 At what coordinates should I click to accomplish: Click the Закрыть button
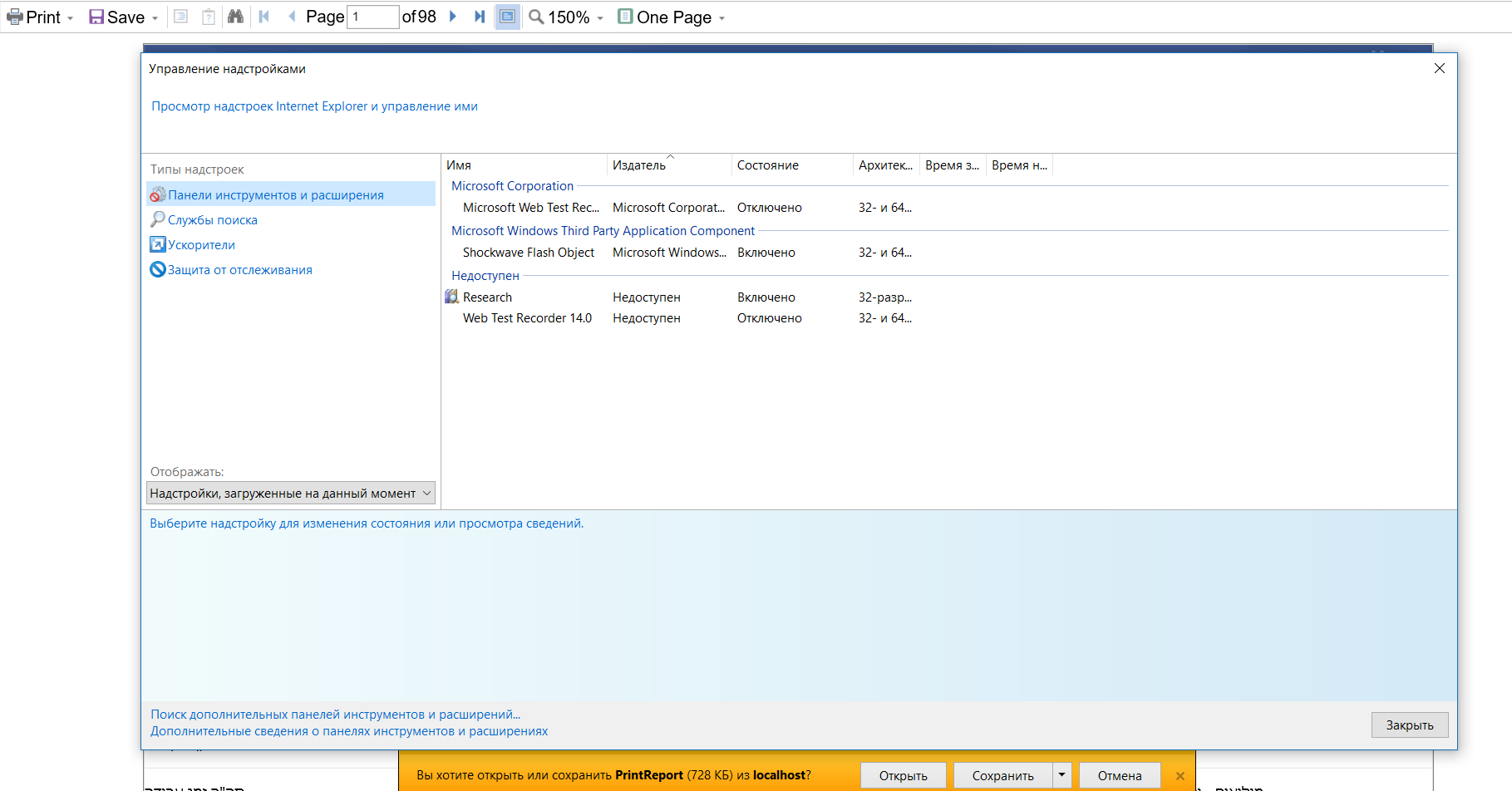click(1409, 725)
